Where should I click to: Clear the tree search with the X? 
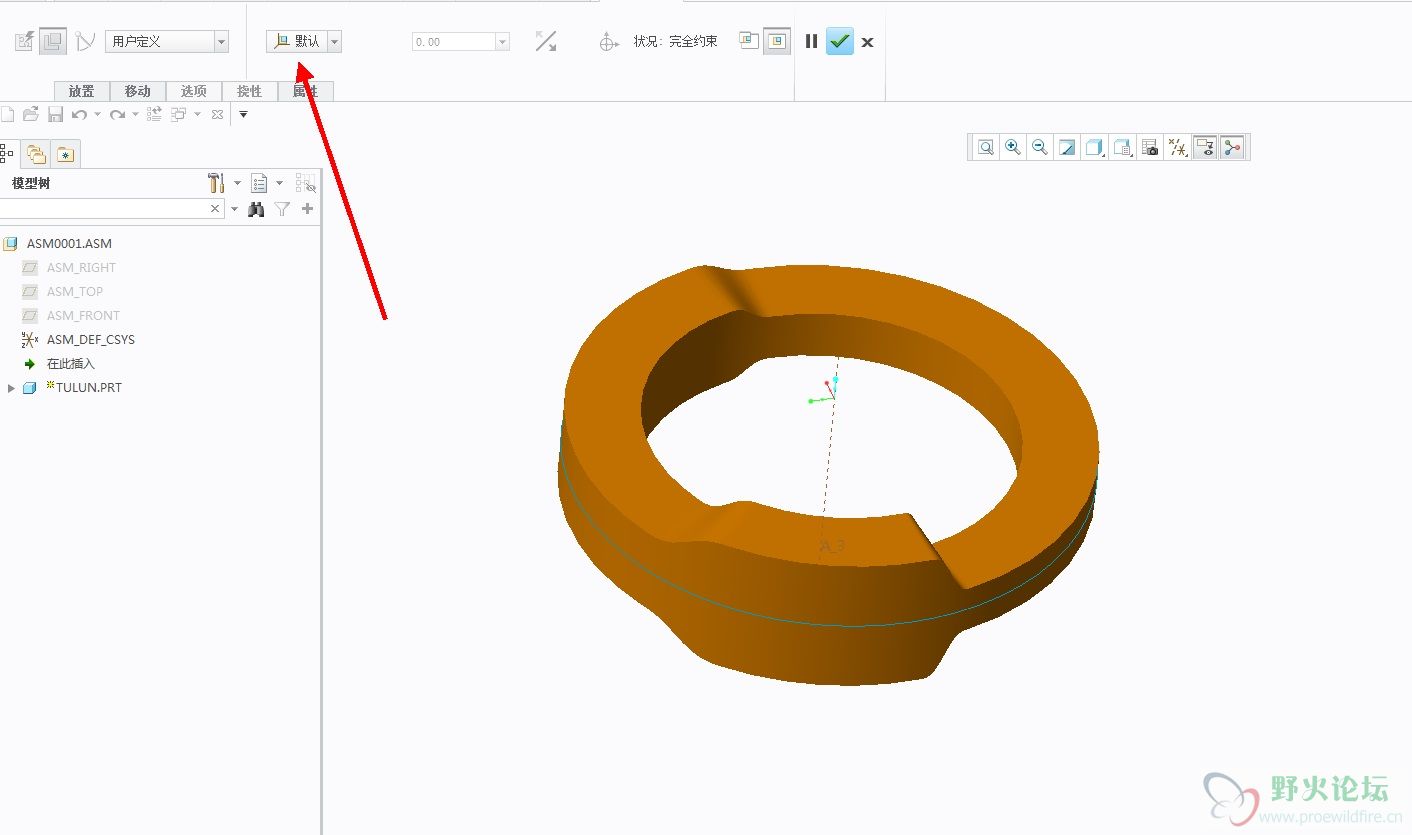(215, 209)
